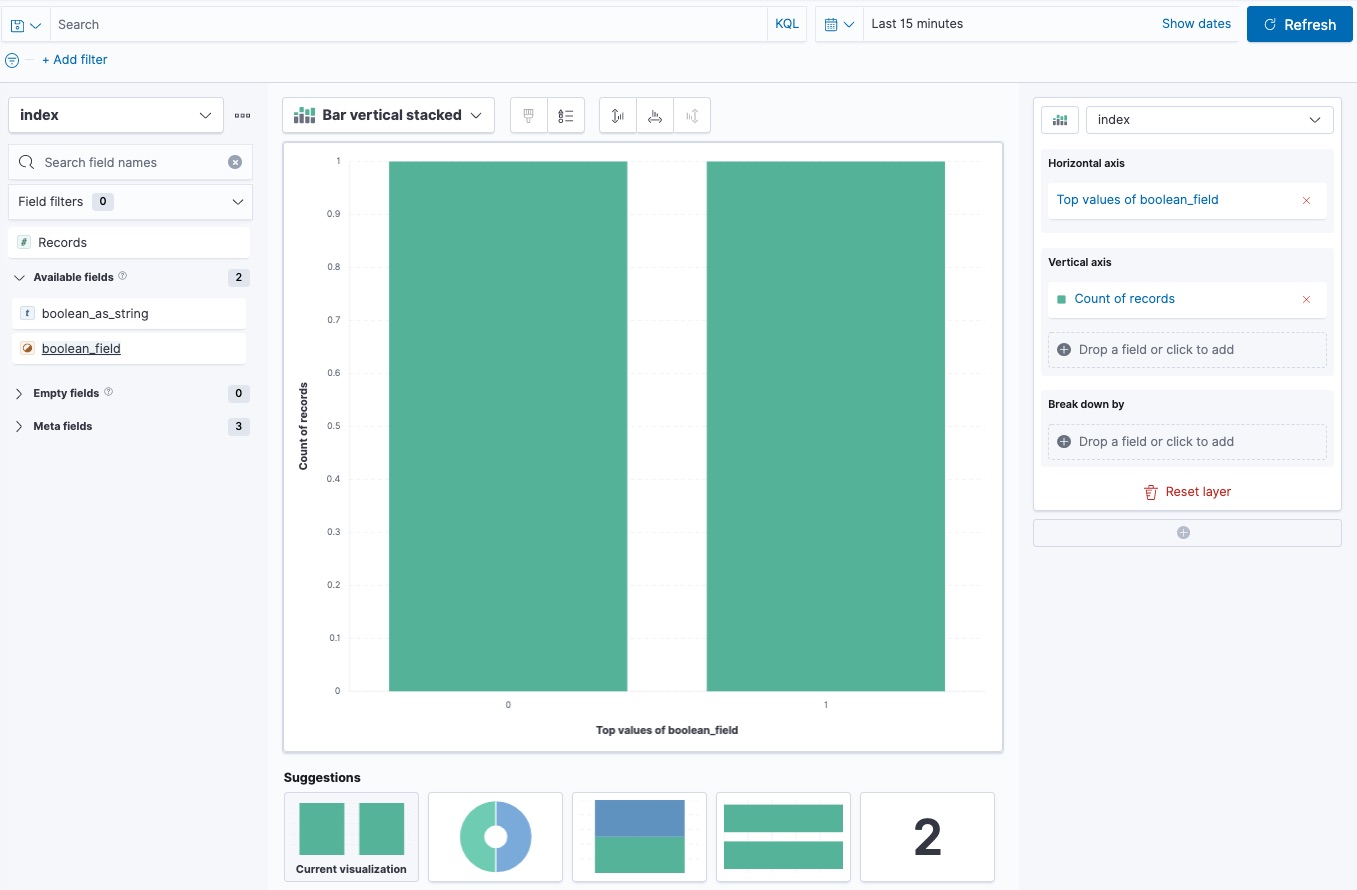Click the bar for value 1
The image size is (1357, 890).
825,426
